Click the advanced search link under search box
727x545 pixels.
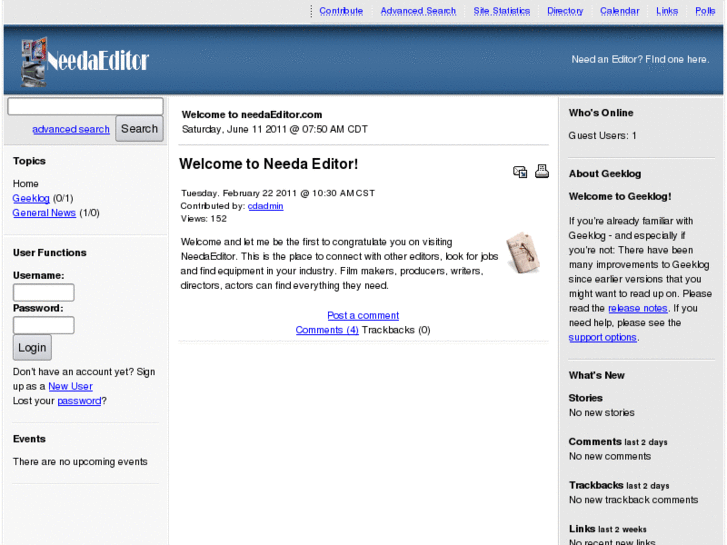(x=71, y=129)
